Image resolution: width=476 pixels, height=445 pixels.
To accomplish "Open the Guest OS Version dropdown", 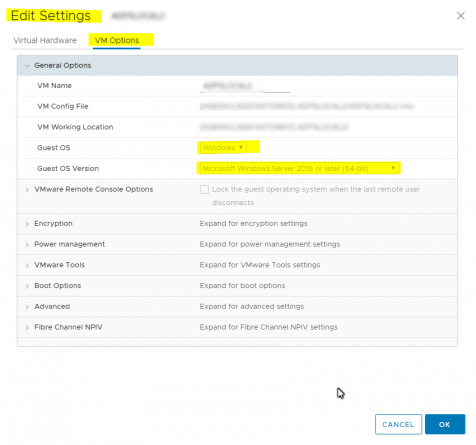I will 299,168.
